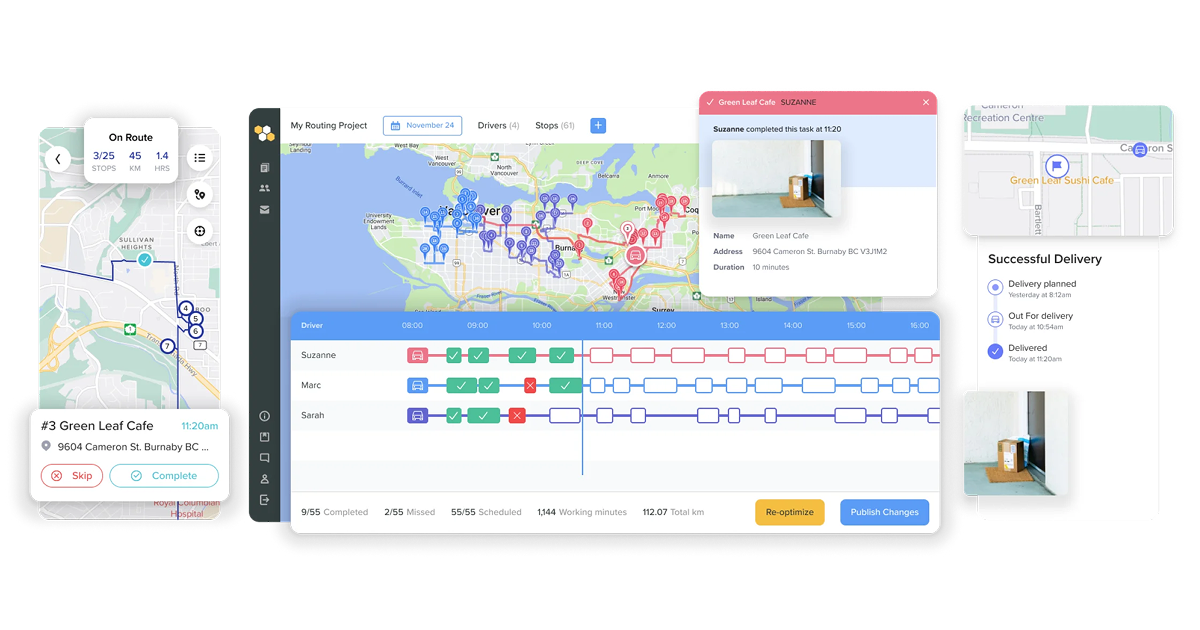Tap stop 4 marker on mobile map
The height and width of the screenshot is (630, 1200).
coord(186,308)
